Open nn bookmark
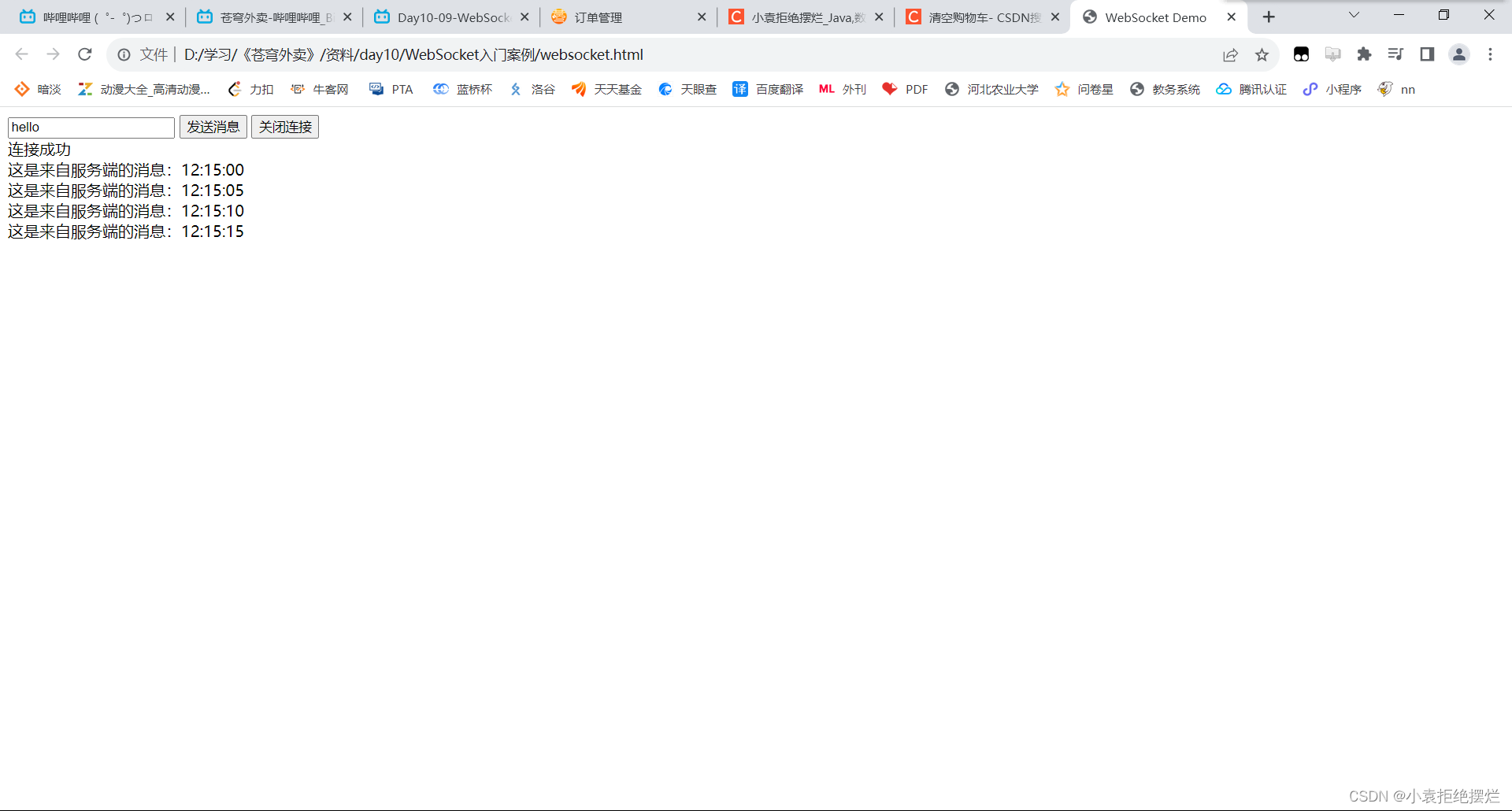Screen dimensions: 1512x811 pos(1396,89)
